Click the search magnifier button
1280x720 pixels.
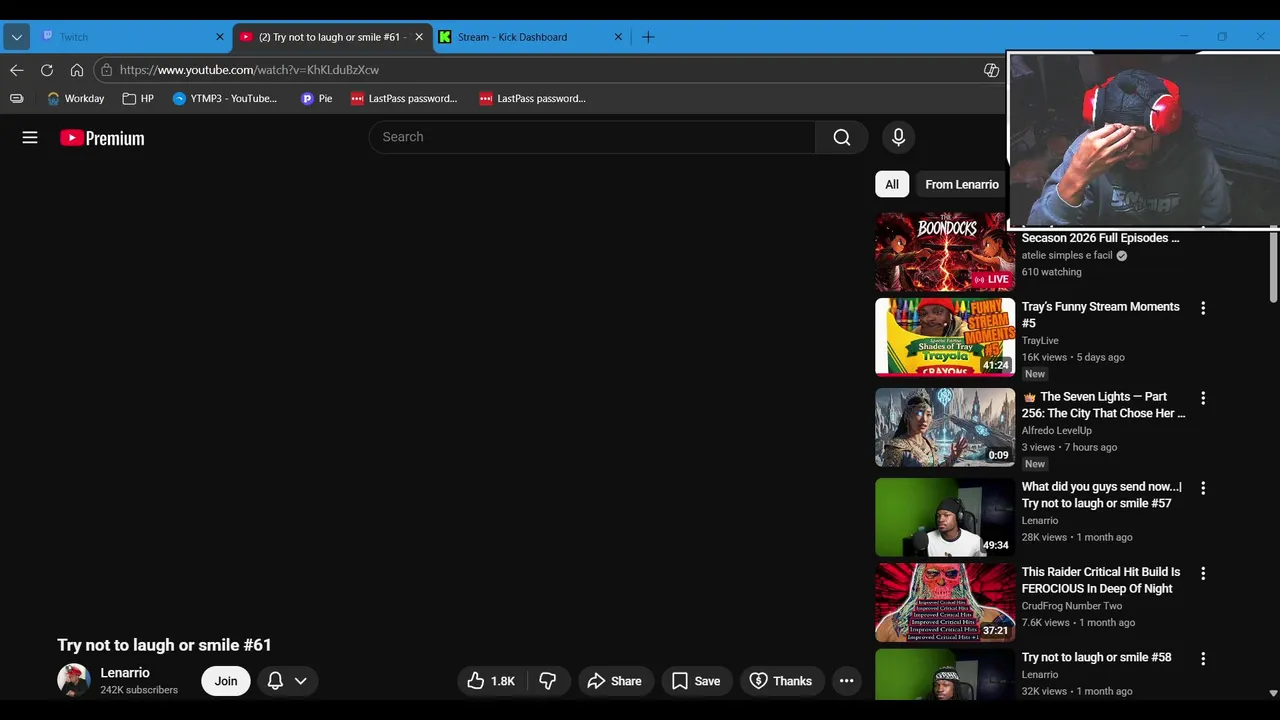point(842,137)
